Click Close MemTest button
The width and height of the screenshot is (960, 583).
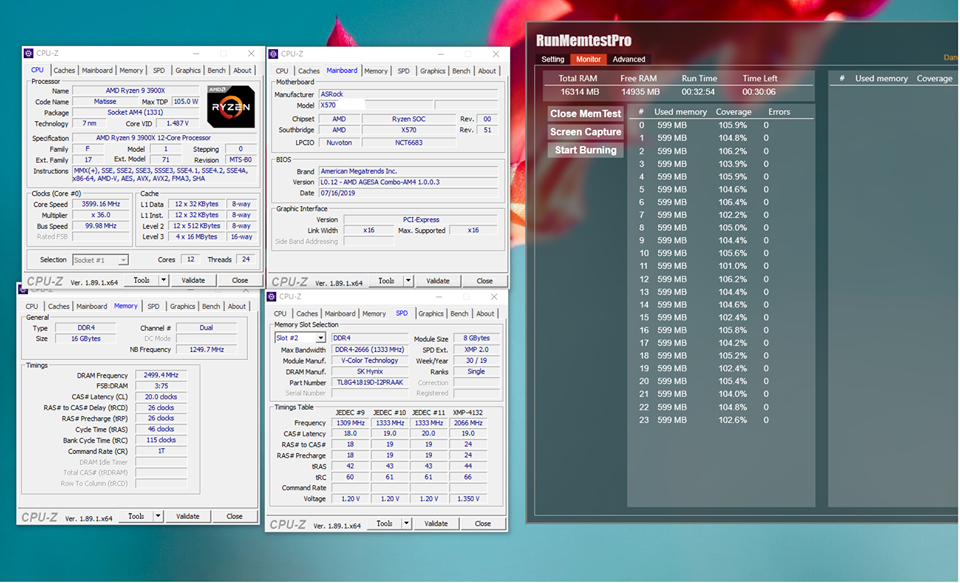[585, 114]
